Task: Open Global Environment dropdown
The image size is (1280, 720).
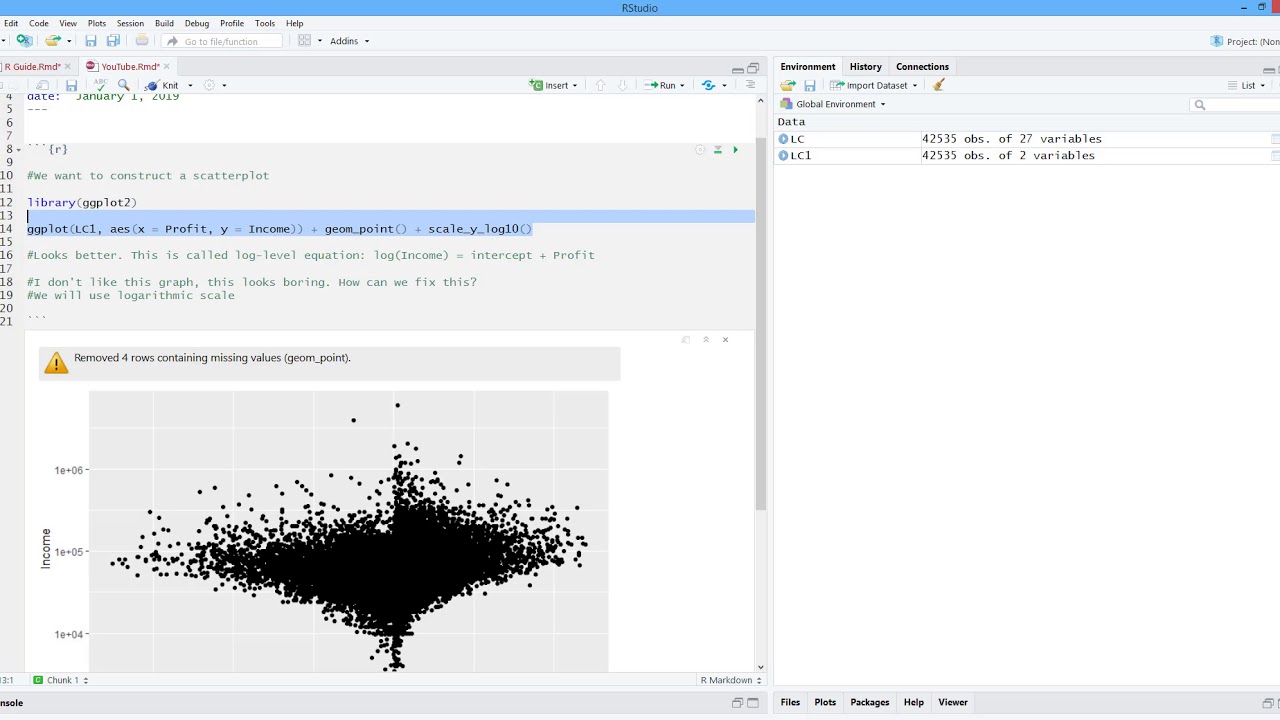Action: tap(833, 104)
